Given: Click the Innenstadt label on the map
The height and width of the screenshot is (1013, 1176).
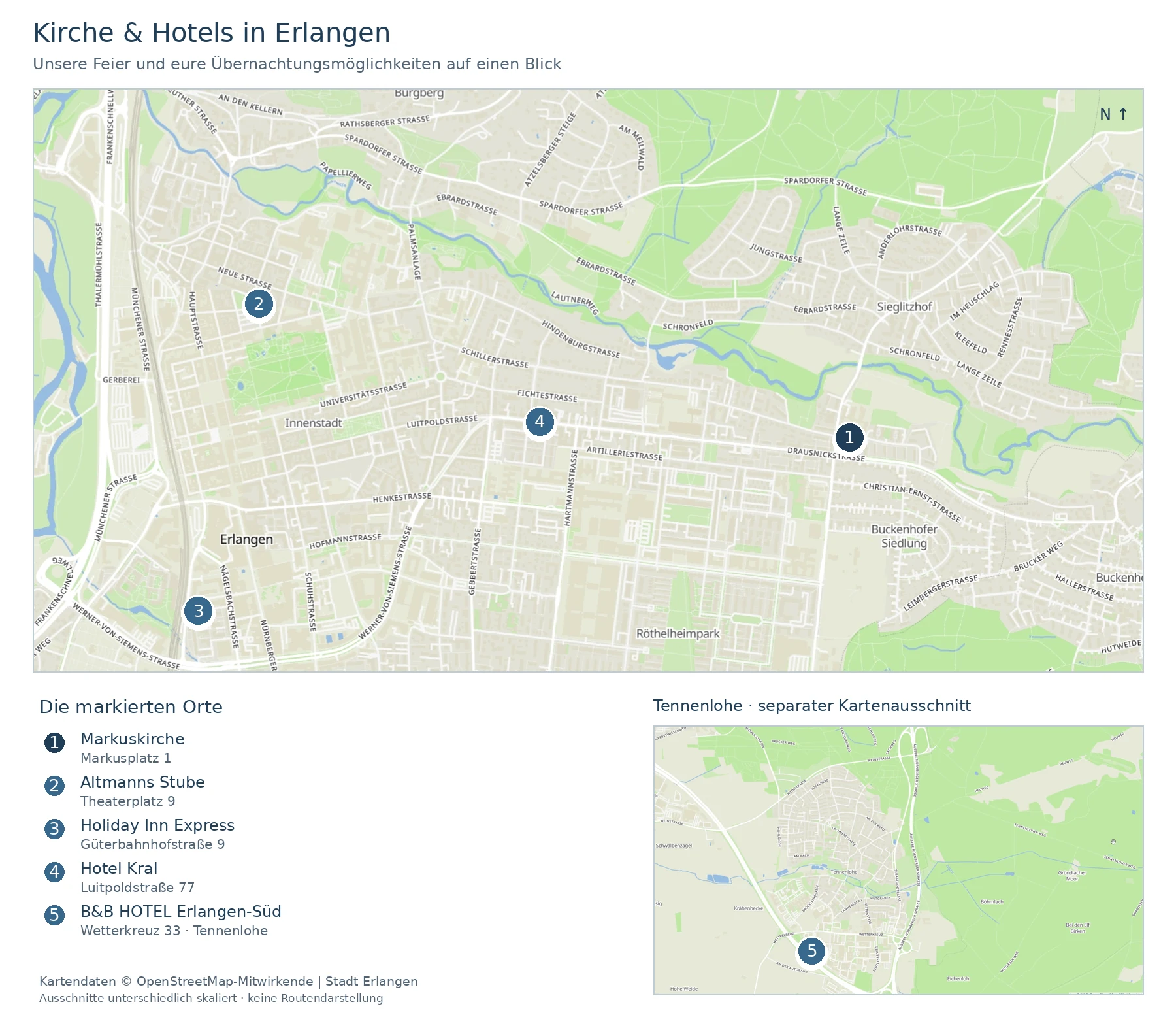Looking at the screenshot, I should [314, 423].
